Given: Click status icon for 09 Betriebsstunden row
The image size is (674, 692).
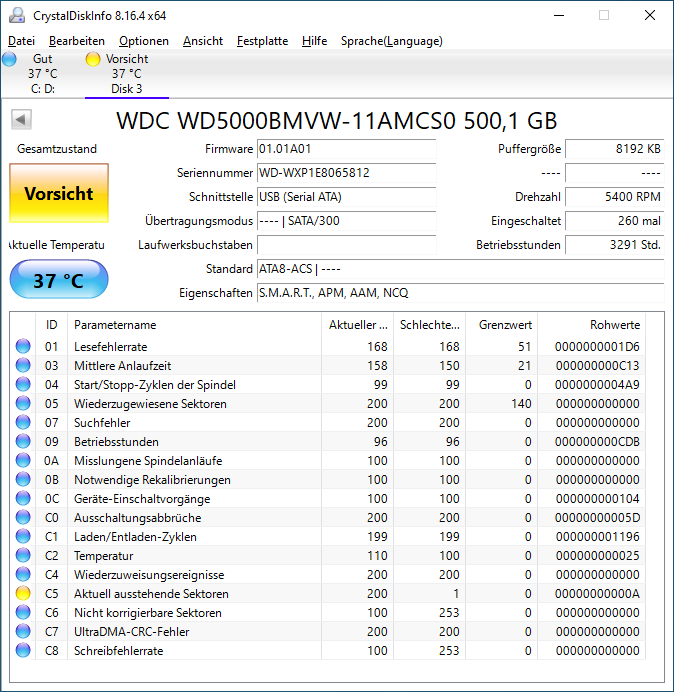Looking at the screenshot, I should coord(23,441).
